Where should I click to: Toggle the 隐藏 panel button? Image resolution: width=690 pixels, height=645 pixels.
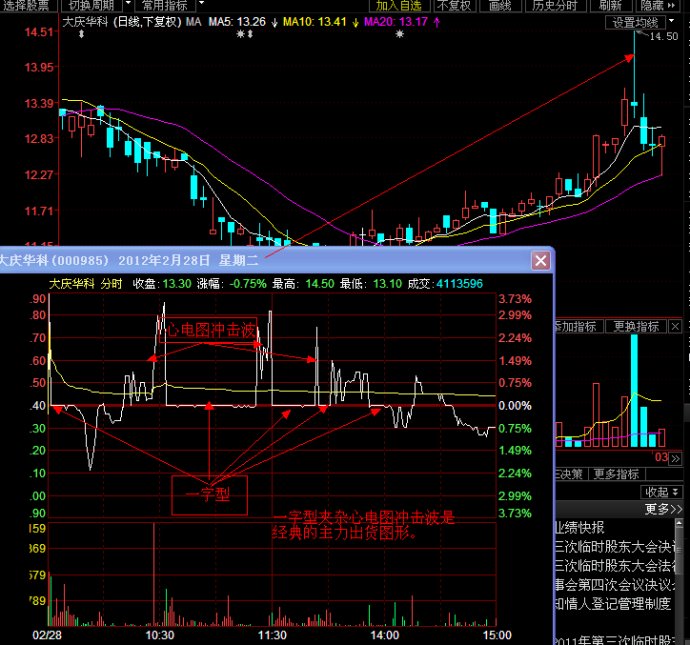(x=655, y=5)
